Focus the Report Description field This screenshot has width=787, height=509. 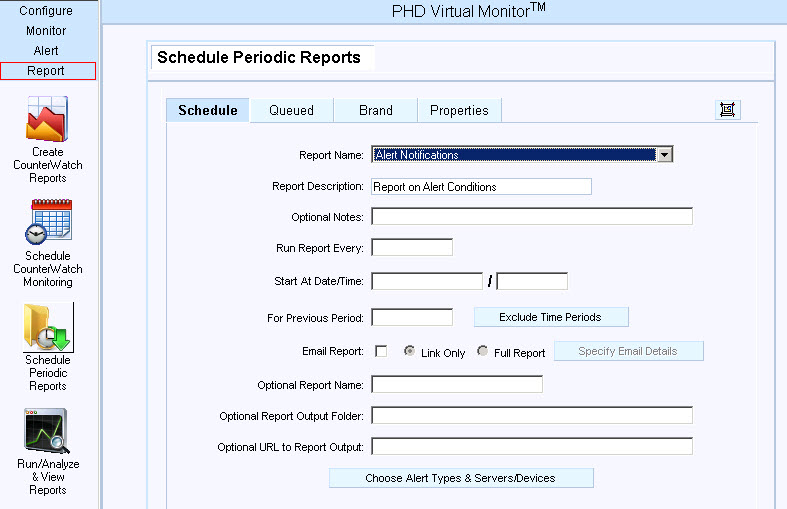coord(481,187)
